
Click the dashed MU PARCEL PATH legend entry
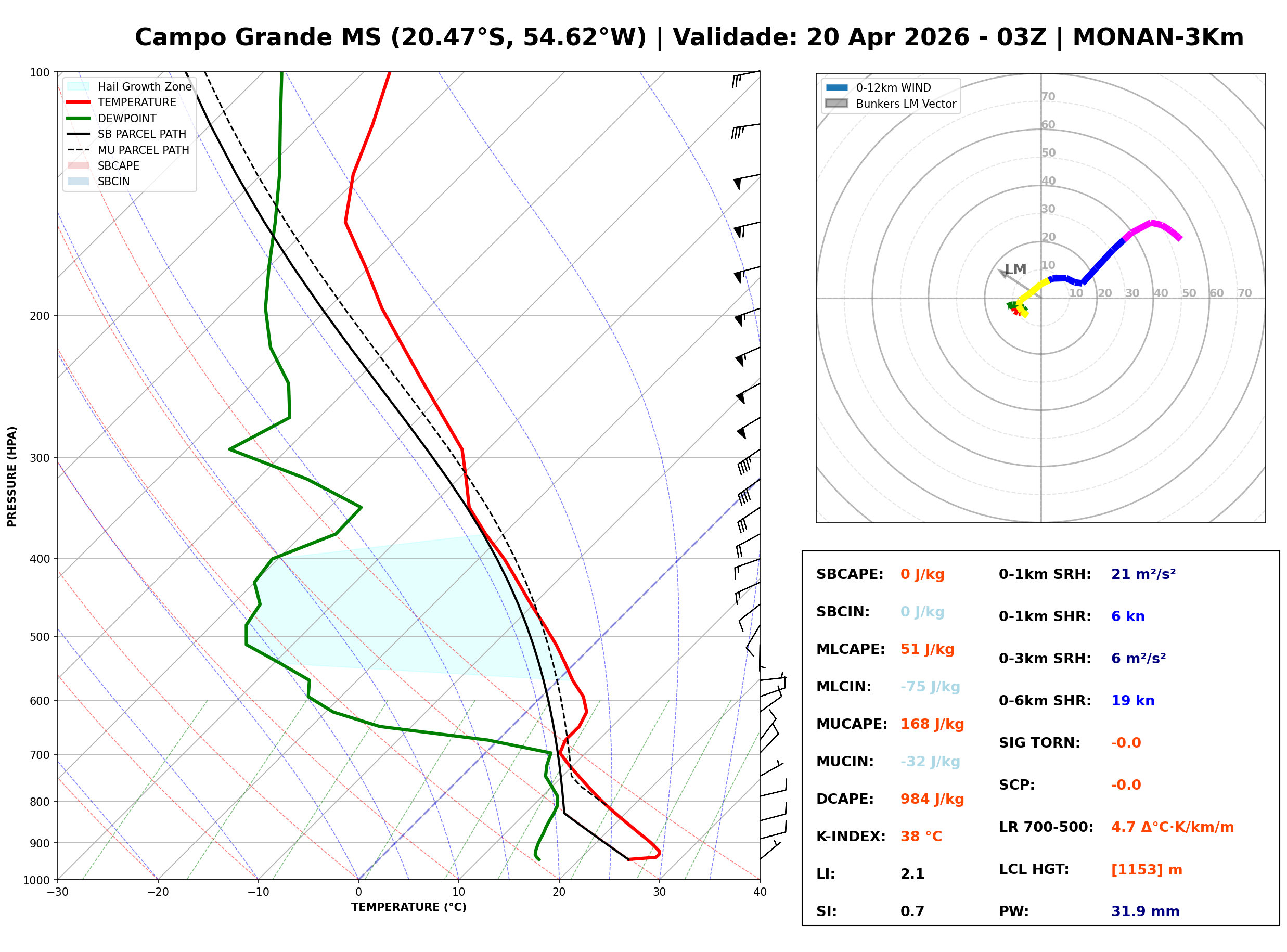[x=79, y=150]
